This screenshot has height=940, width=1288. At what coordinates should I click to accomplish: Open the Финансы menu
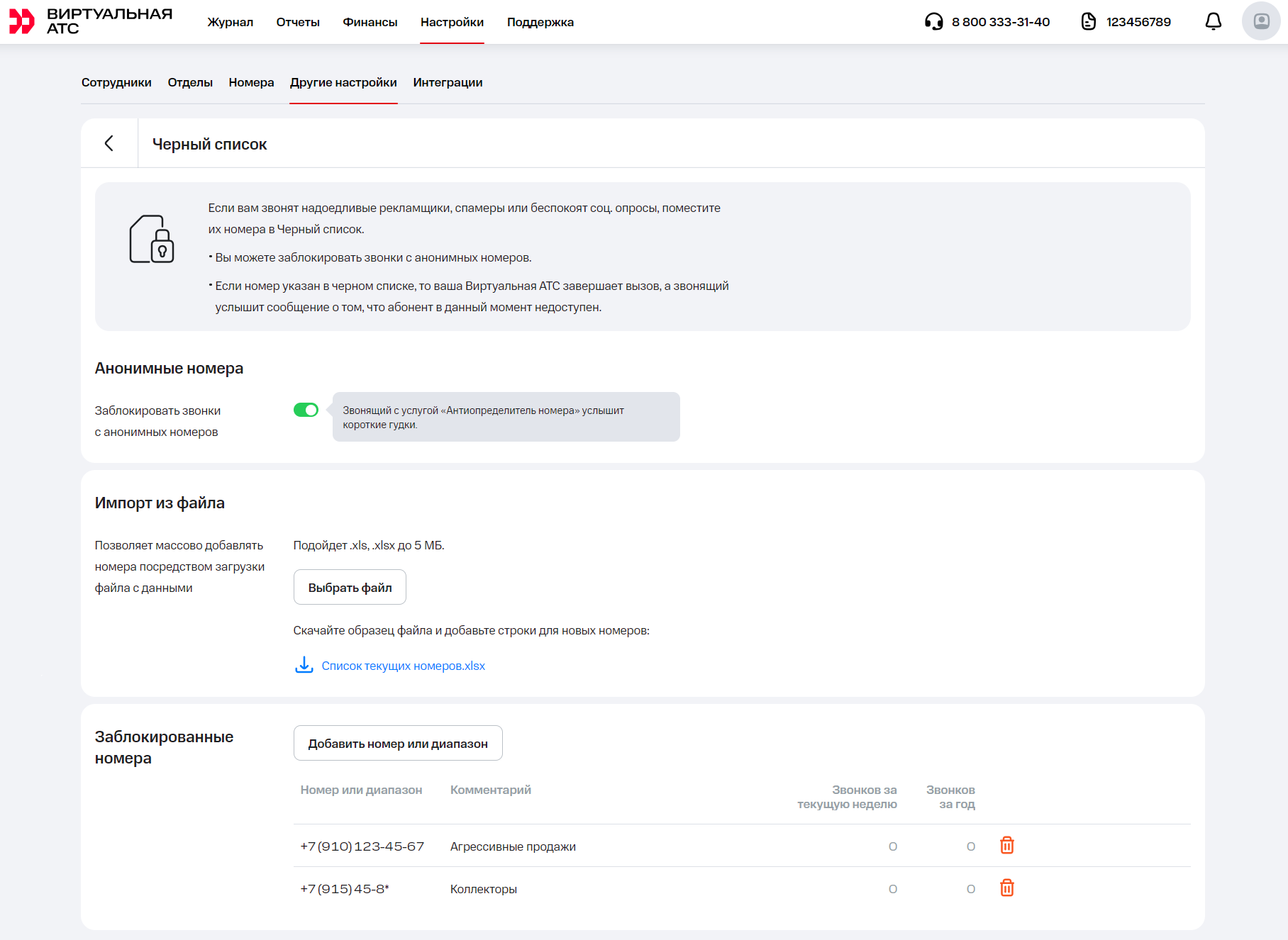[370, 22]
